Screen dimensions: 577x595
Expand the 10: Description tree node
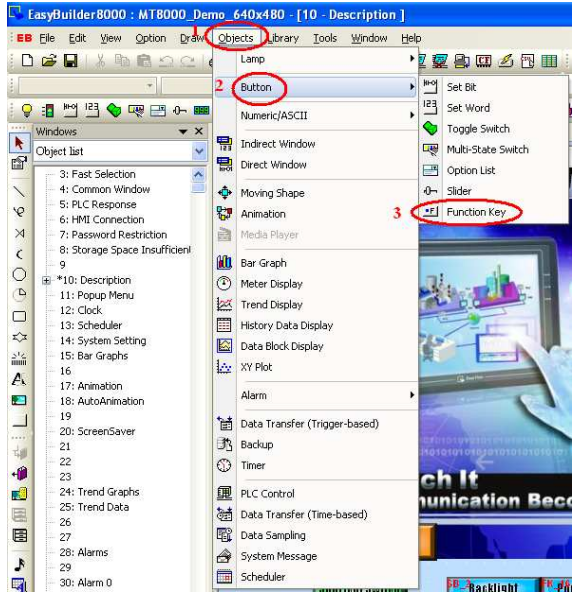coord(46,280)
